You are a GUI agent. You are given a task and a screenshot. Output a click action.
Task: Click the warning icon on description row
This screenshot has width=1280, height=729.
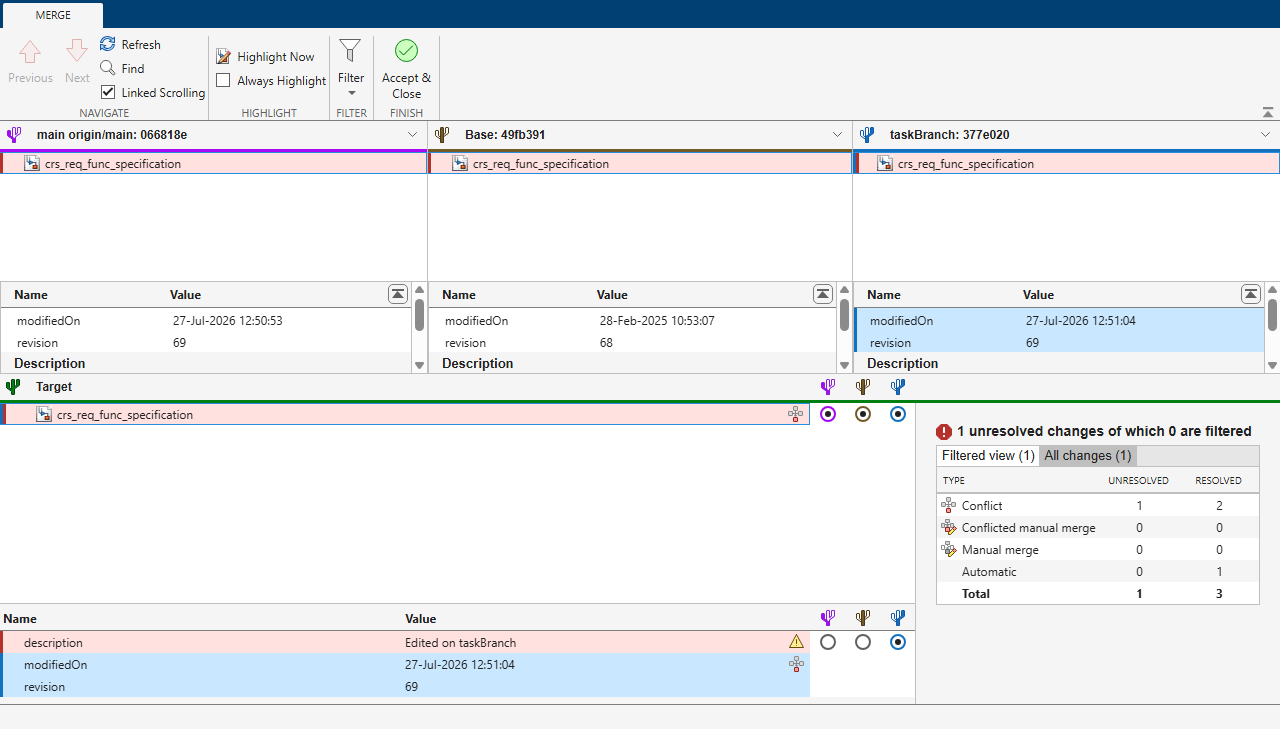pos(796,642)
